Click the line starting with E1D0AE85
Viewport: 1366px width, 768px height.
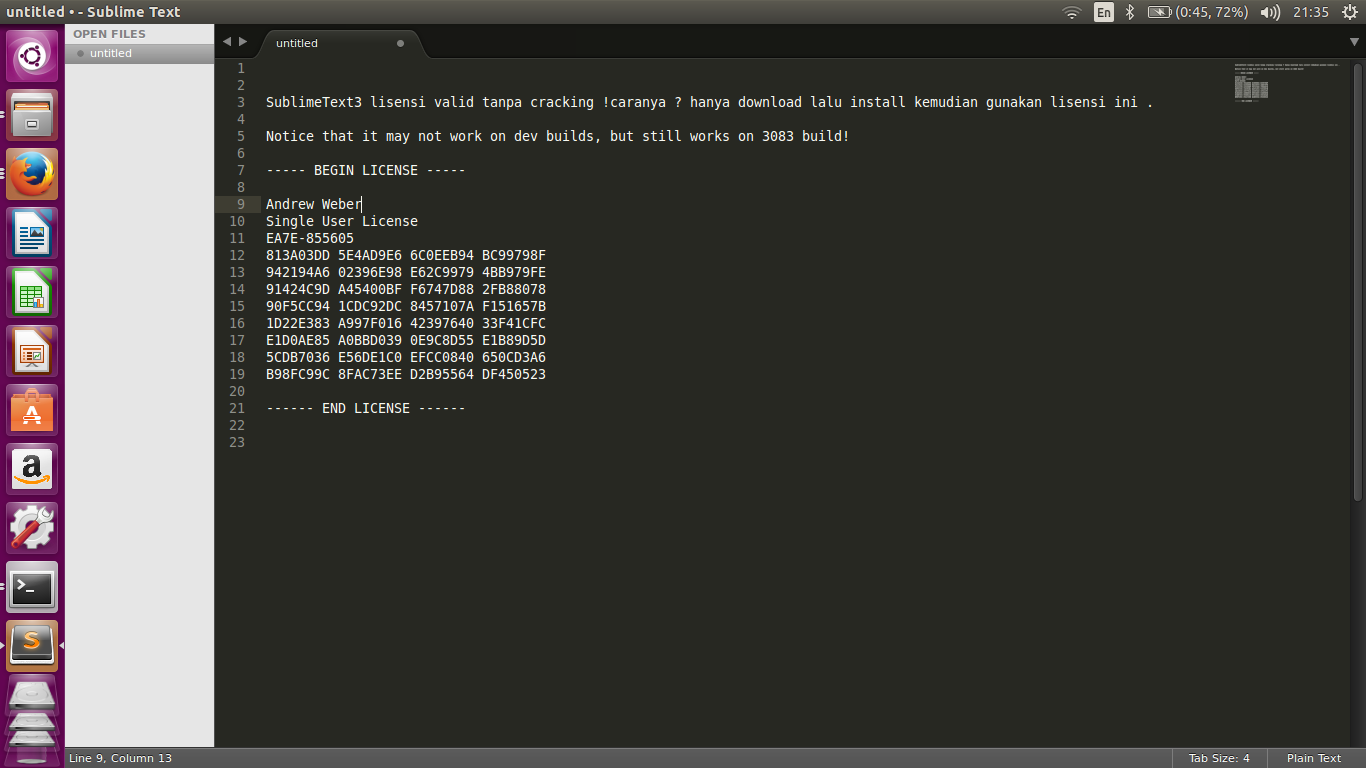(406, 340)
